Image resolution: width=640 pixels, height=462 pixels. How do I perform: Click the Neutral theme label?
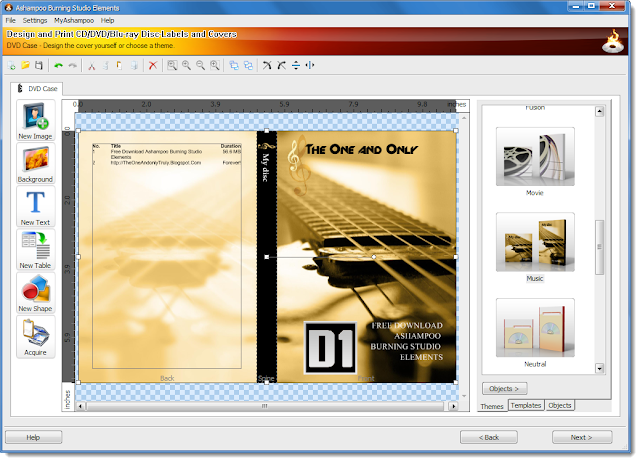[x=535, y=364]
